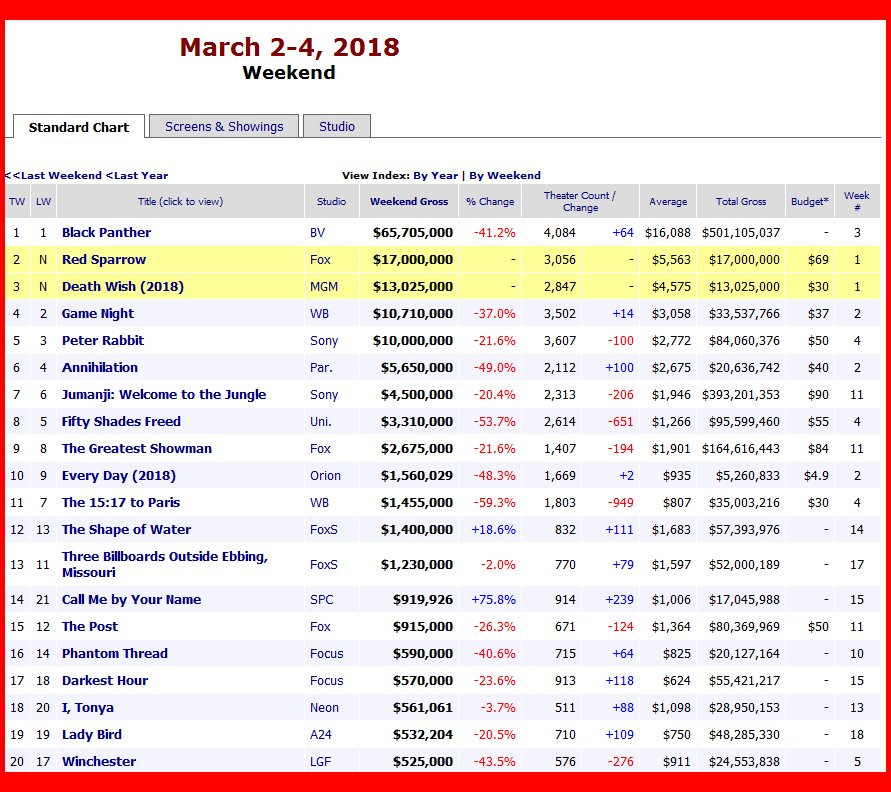
Task: Select Black Panther total gross $501,105,037
Action: click(x=741, y=232)
